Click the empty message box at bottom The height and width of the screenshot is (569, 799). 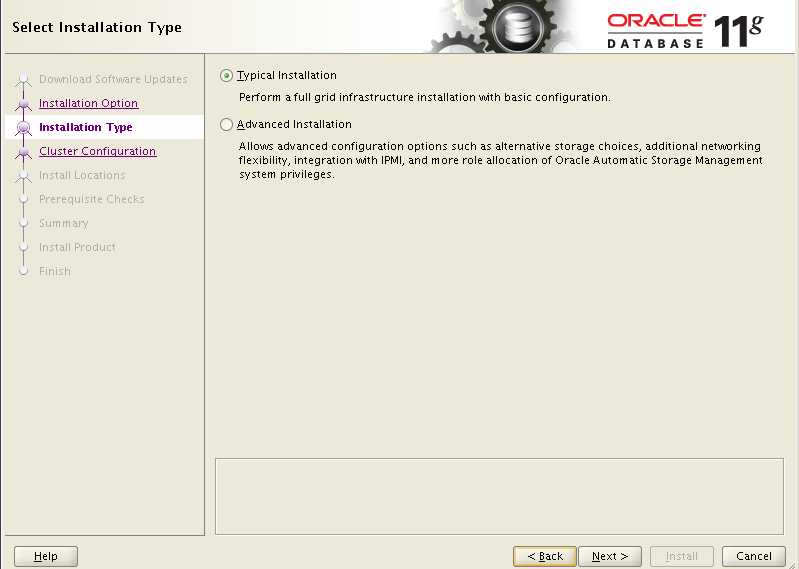(499, 496)
